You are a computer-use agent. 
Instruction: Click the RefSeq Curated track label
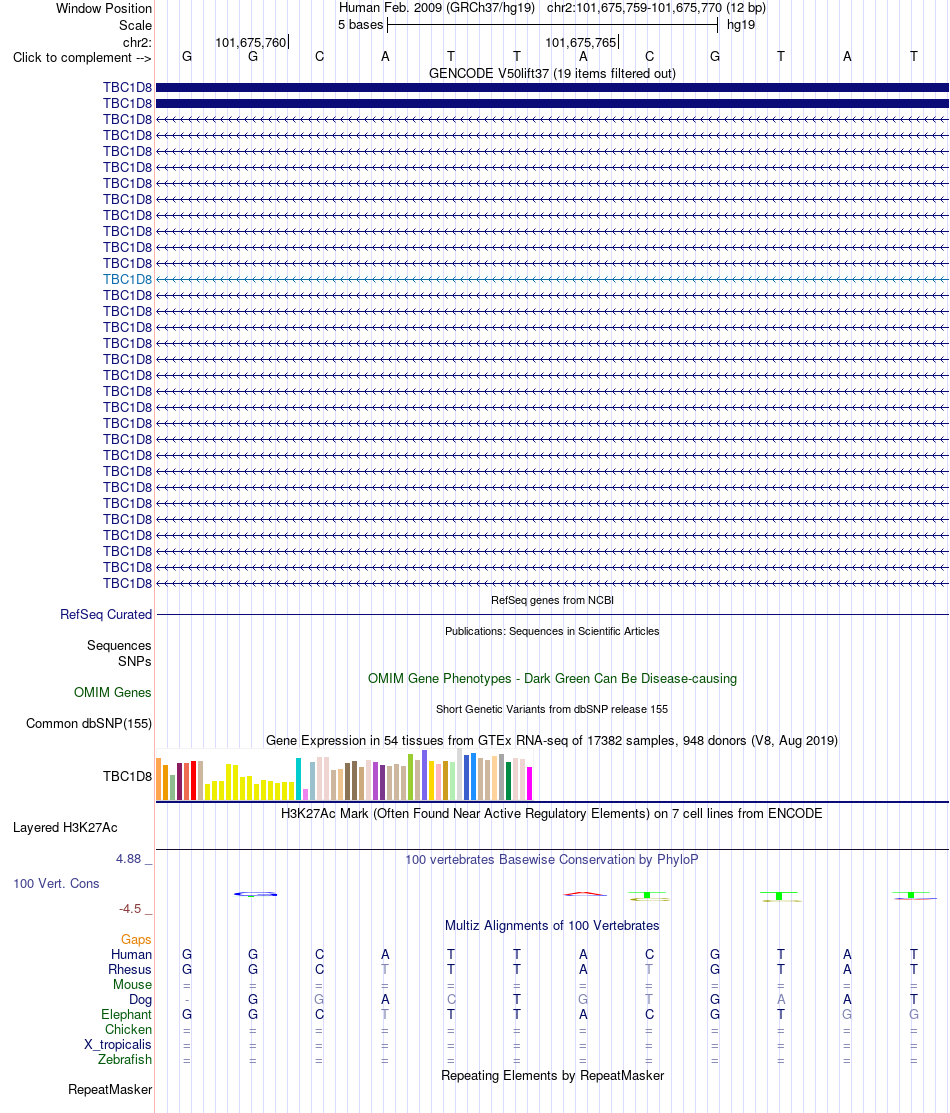coord(106,615)
